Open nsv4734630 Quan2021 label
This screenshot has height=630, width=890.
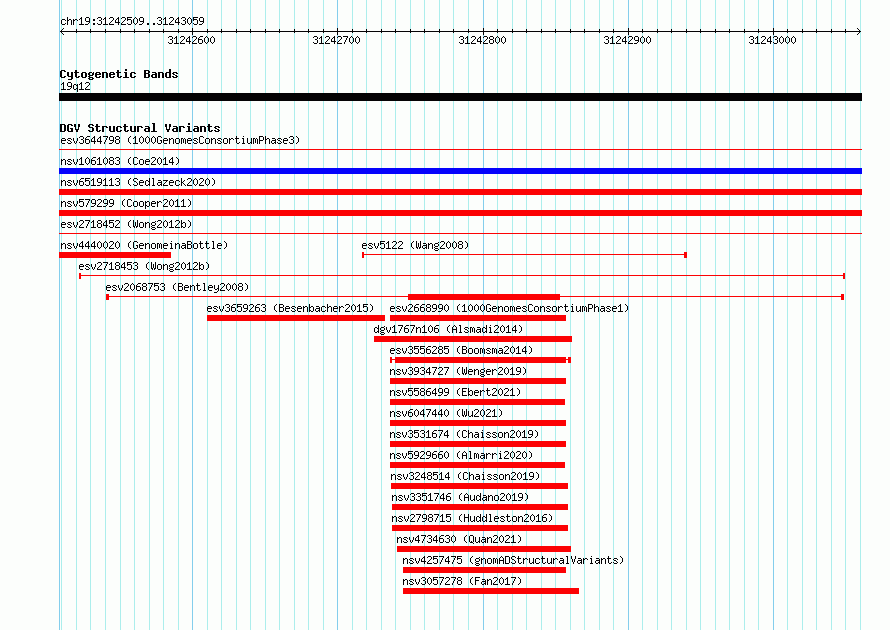459,539
